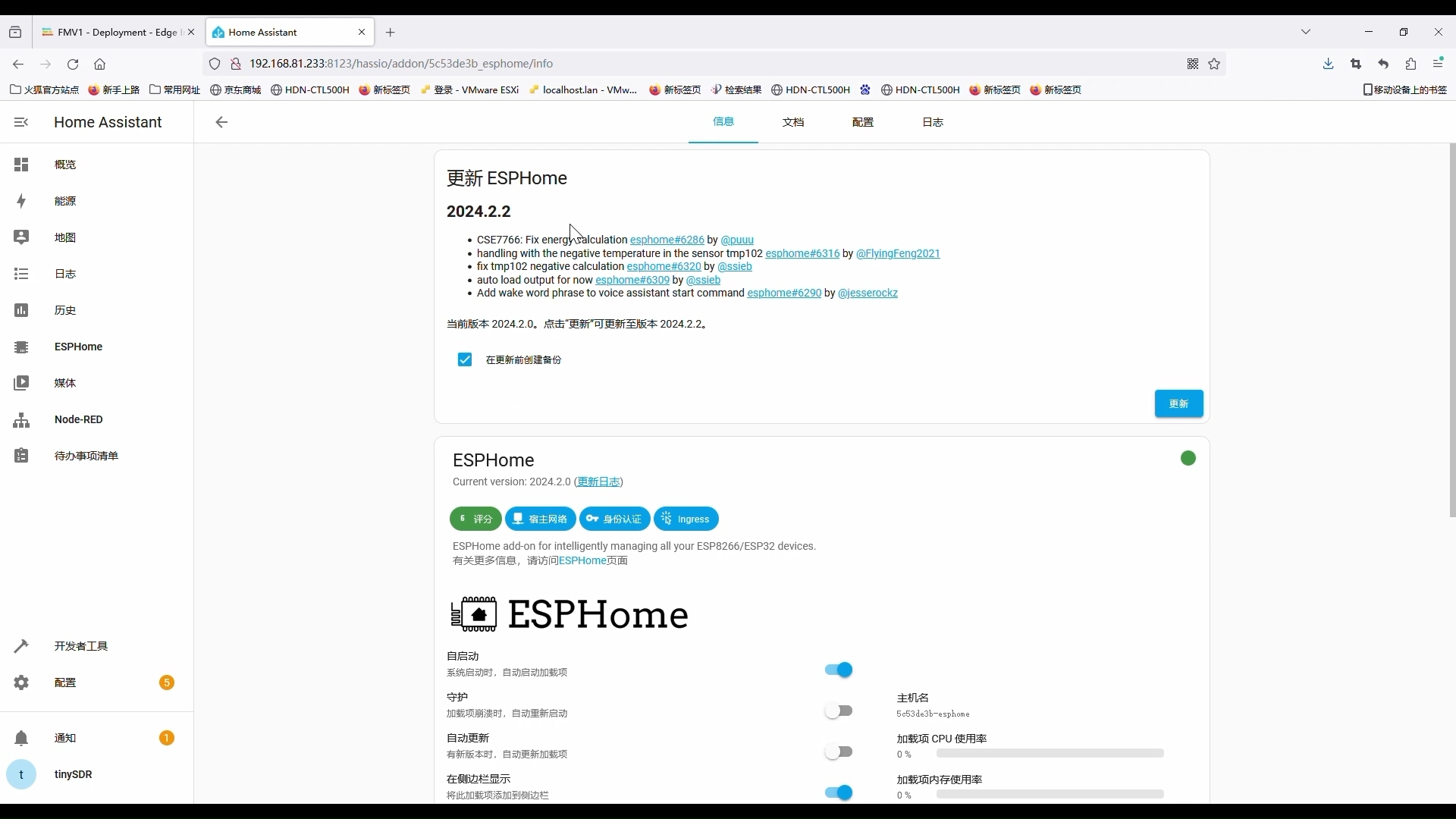Switch to the 配置 configuration tab
The image size is (1456, 819).
[863, 122]
